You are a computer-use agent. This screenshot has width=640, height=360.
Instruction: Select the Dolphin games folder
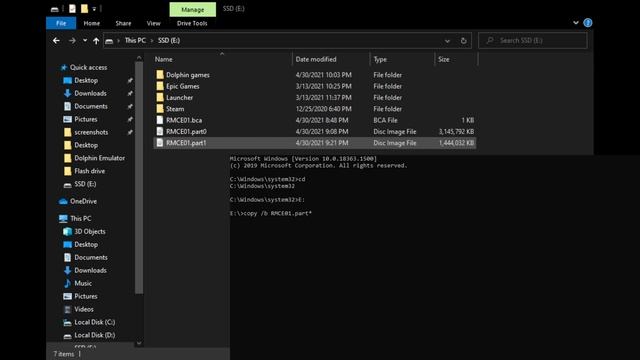pyautogui.click(x=188, y=75)
